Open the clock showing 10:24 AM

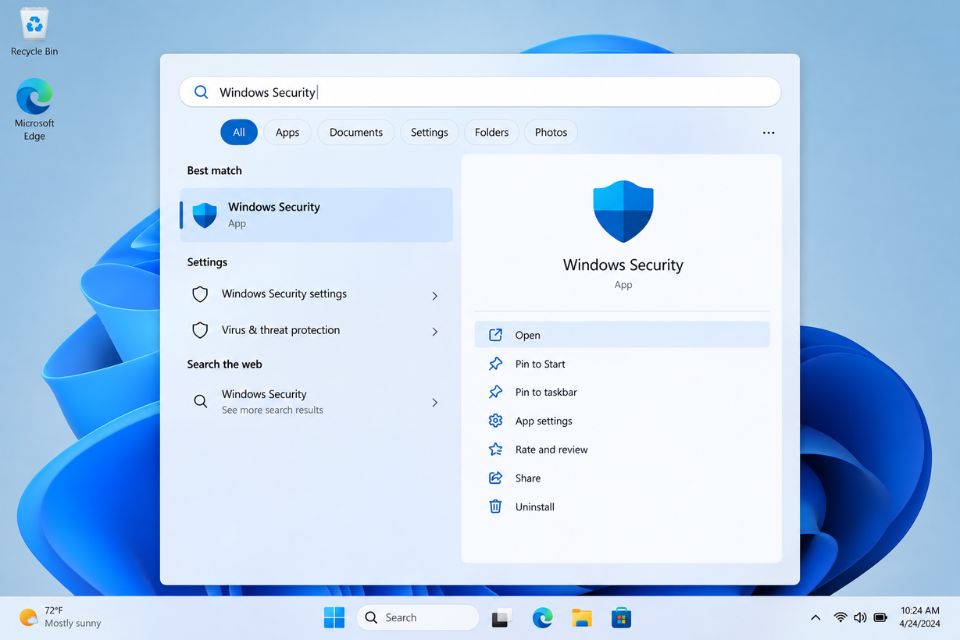(920, 617)
